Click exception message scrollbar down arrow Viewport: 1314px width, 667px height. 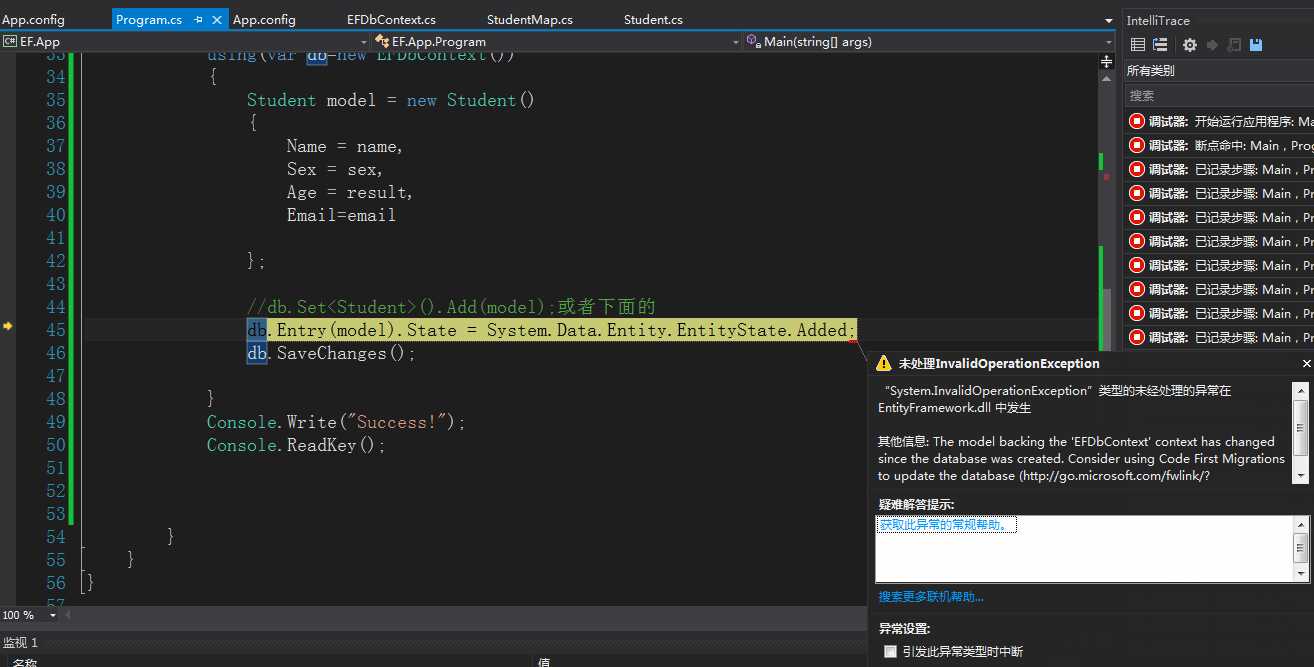click(1301, 477)
